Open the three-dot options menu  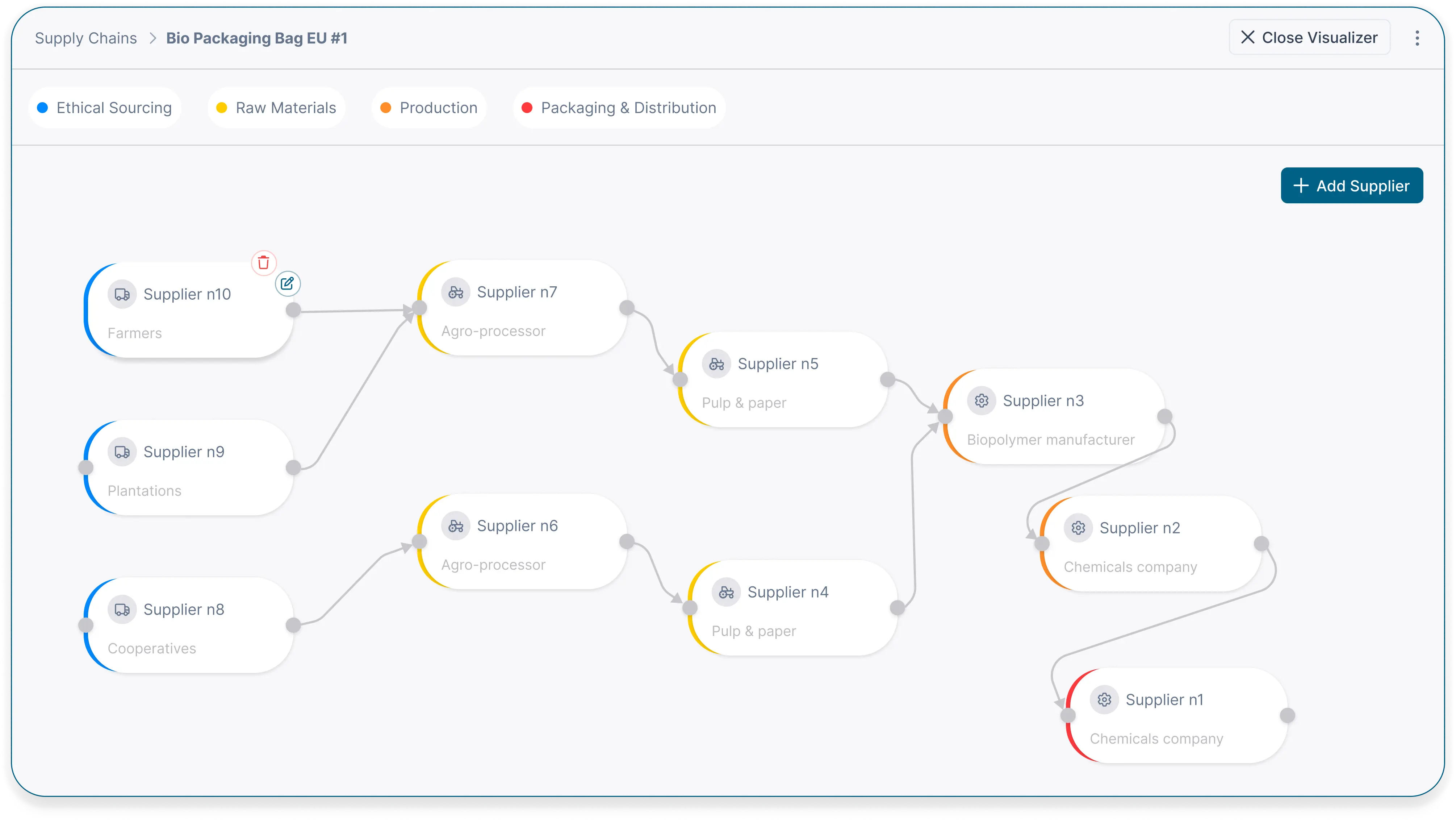coord(1417,38)
